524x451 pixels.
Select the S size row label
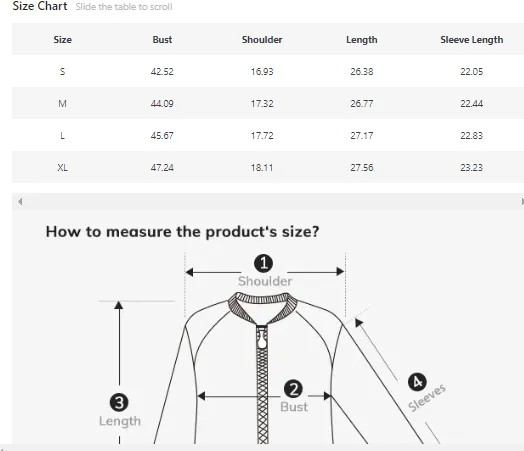pos(62,71)
